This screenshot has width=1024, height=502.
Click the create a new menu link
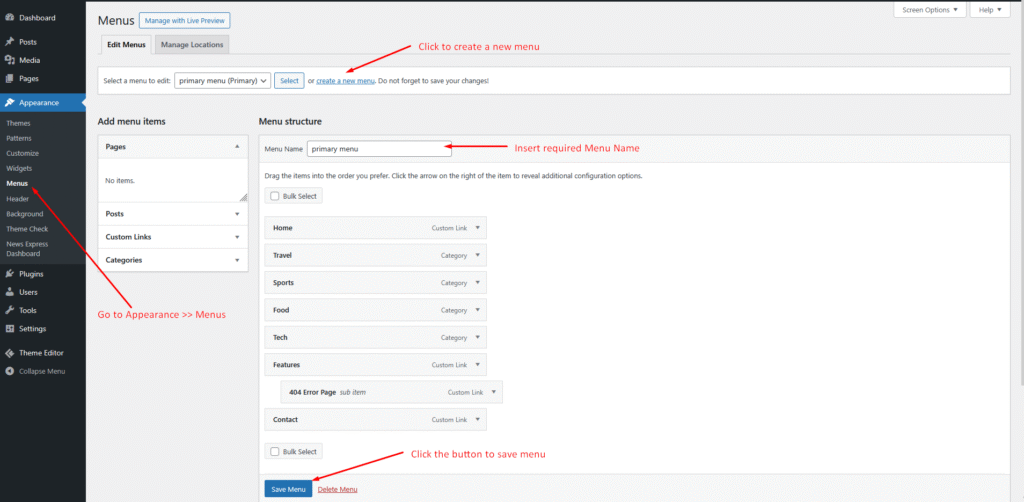[x=345, y=81]
